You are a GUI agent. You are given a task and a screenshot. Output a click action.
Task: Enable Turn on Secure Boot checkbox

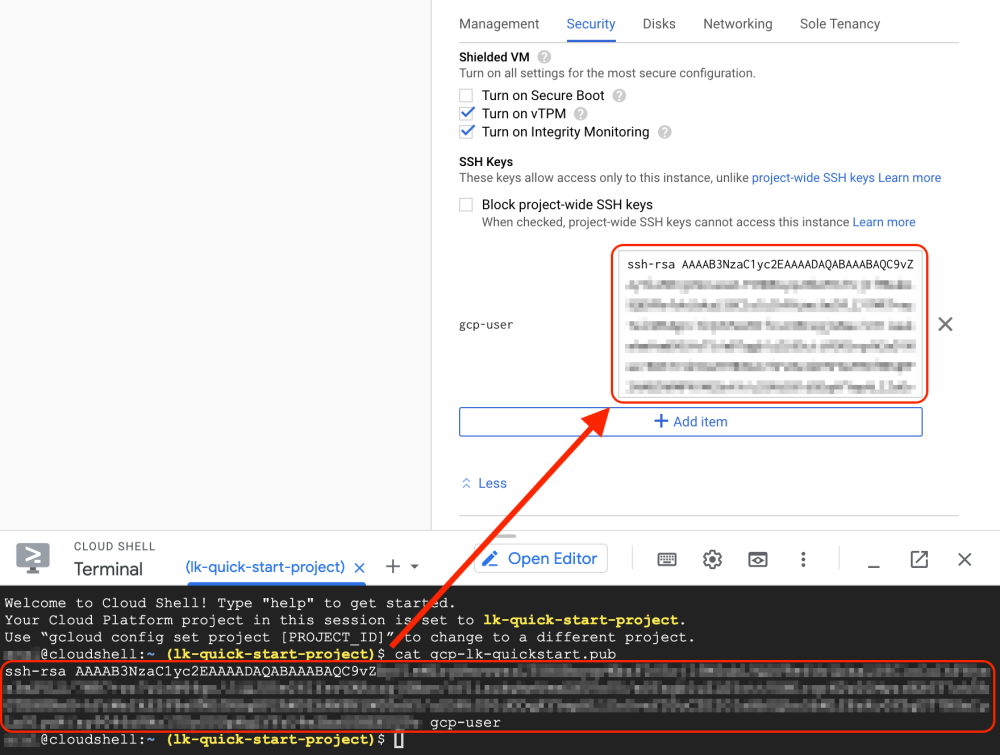pos(466,96)
